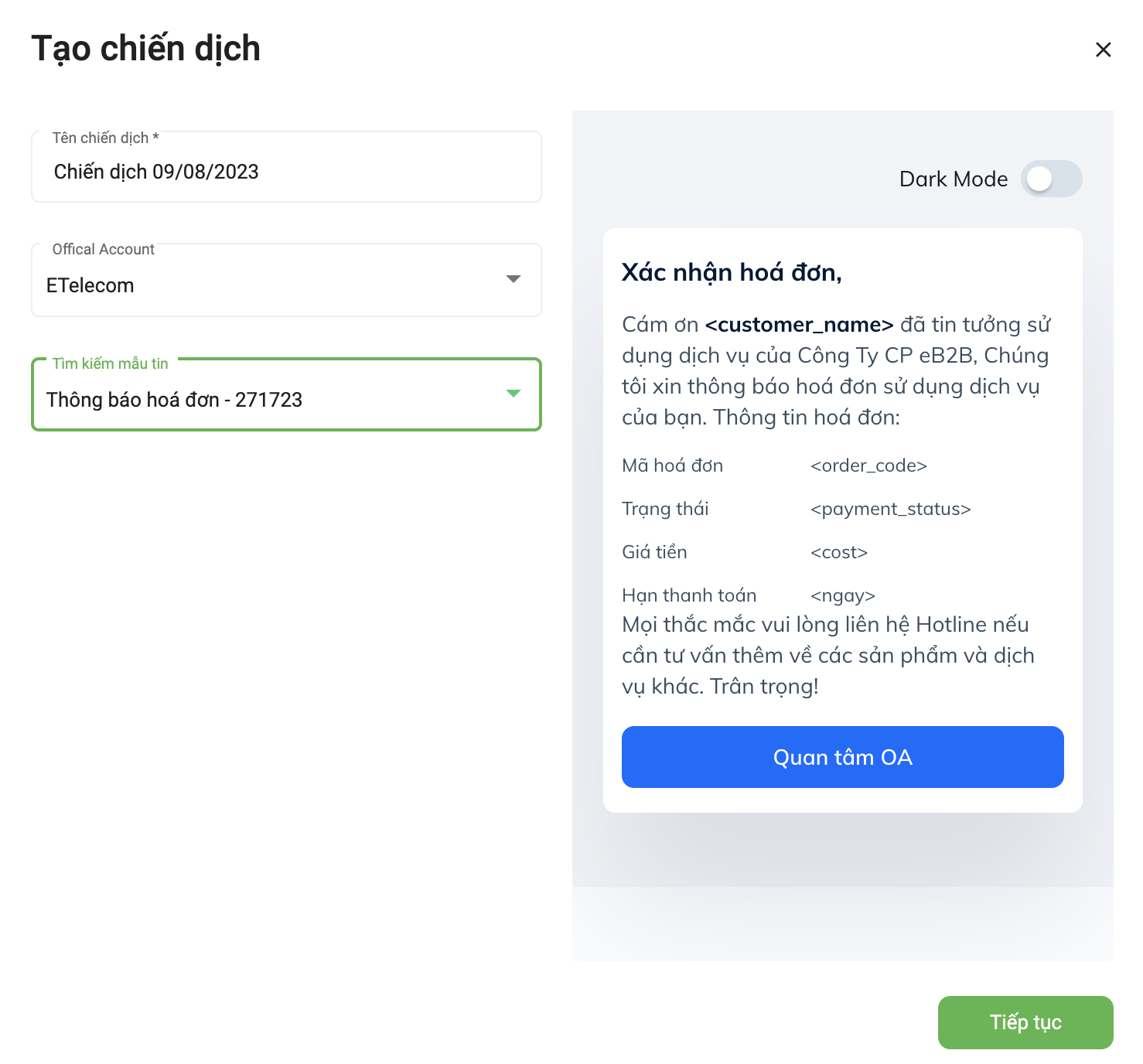Image resolution: width=1143 pixels, height=1064 pixels.
Task: Close the Tạo chiến dịch dialog
Action: (x=1103, y=49)
